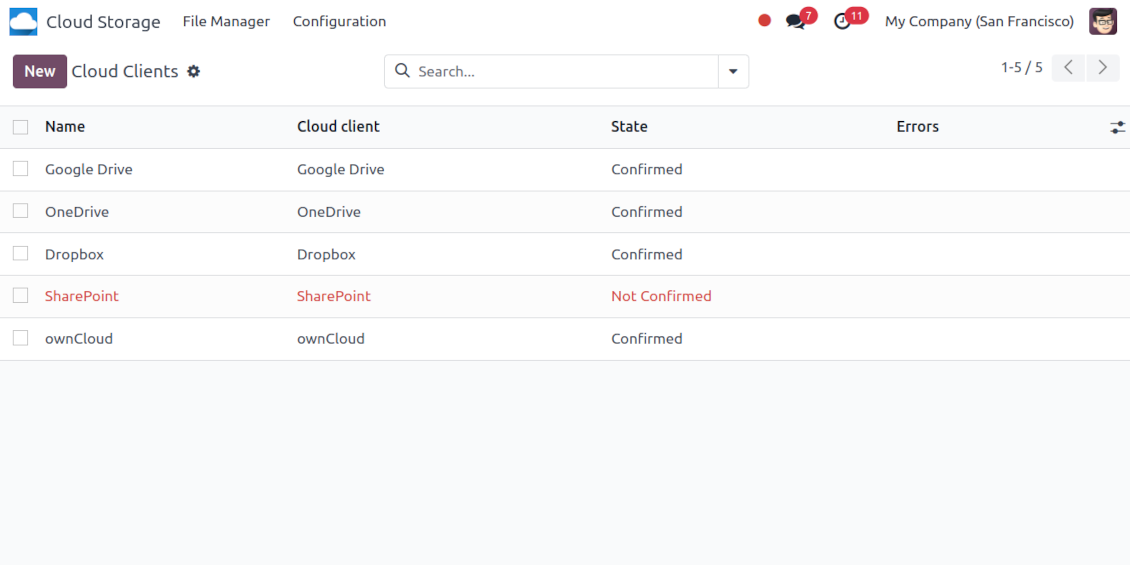This screenshot has height=565, width=1130.
Task: Sort by the Errors column header
Action: click(917, 127)
